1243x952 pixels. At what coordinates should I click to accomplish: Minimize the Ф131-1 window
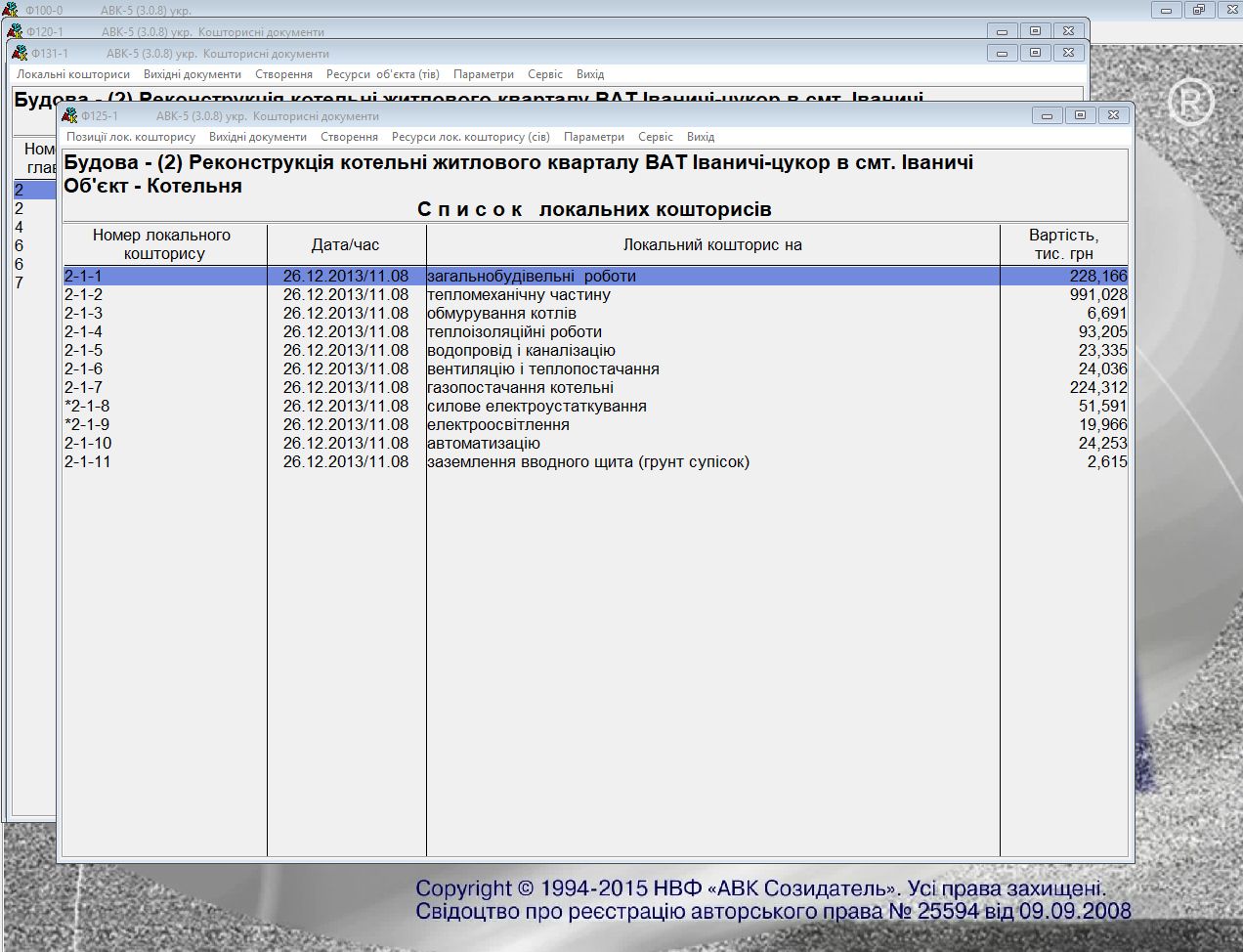click(1002, 53)
